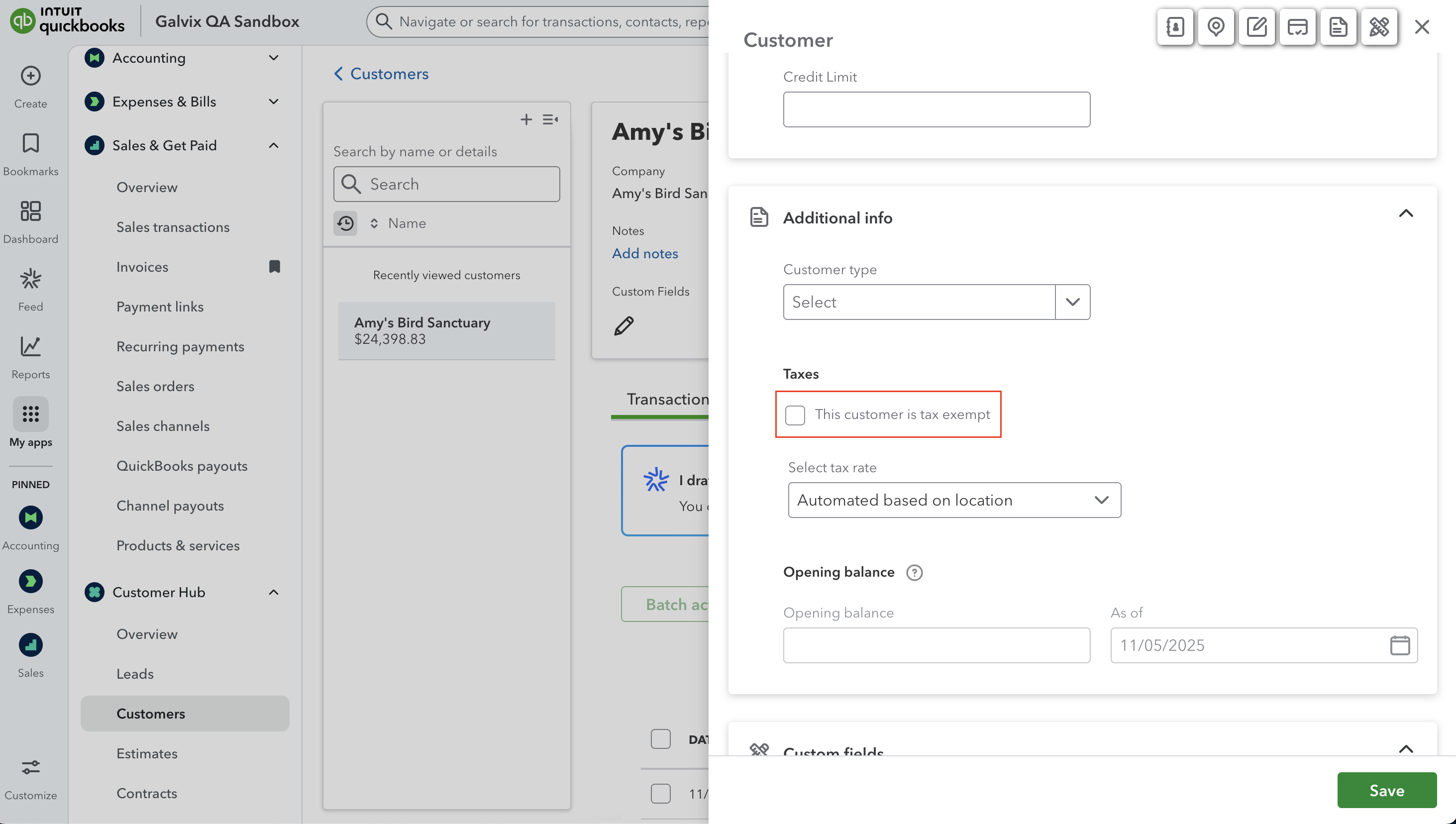Click the location pin icon in the Customer toolbar
The image size is (1456, 824).
point(1216,26)
